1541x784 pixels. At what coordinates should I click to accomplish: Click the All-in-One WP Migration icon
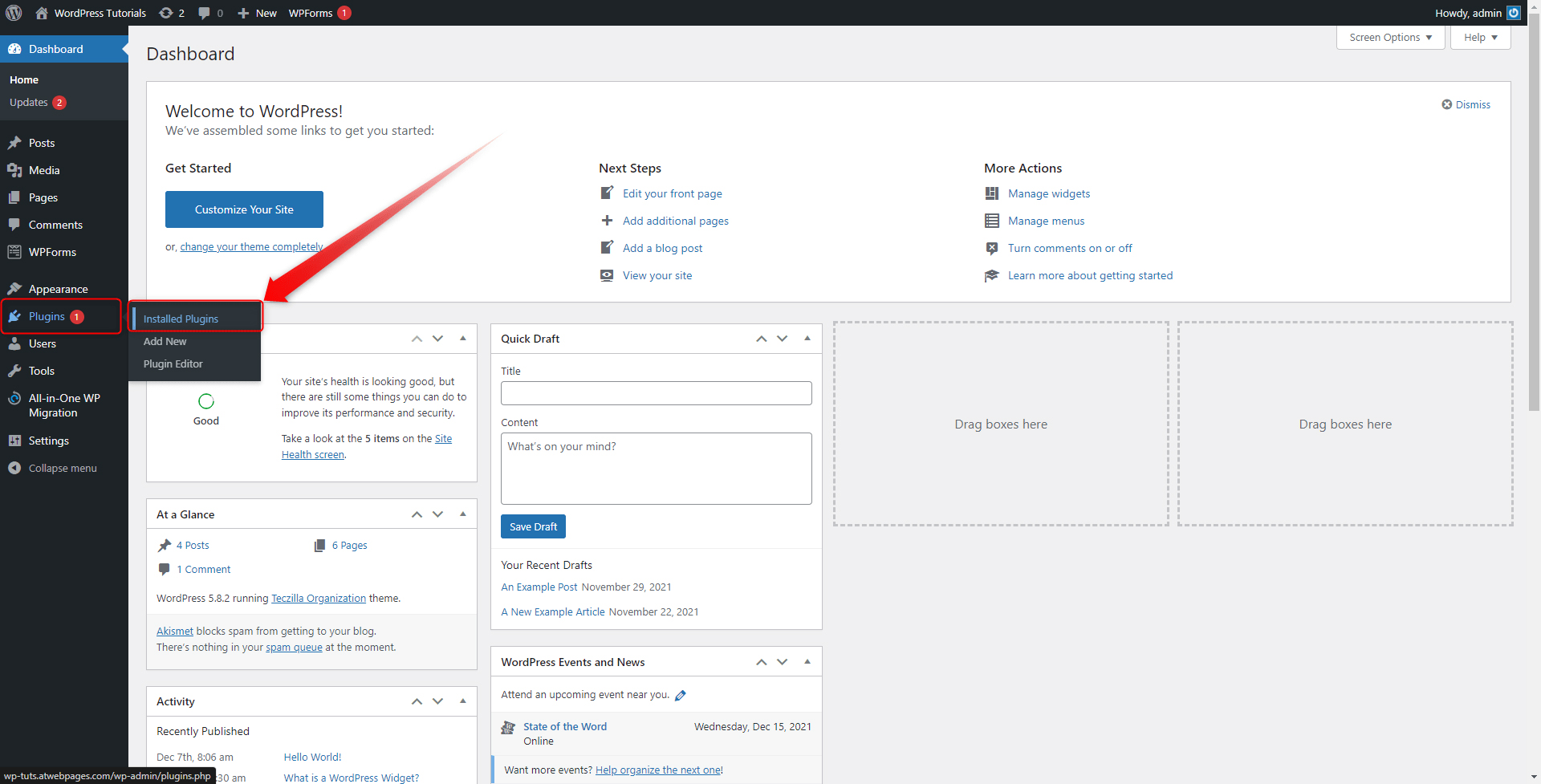click(x=14, y=398)
